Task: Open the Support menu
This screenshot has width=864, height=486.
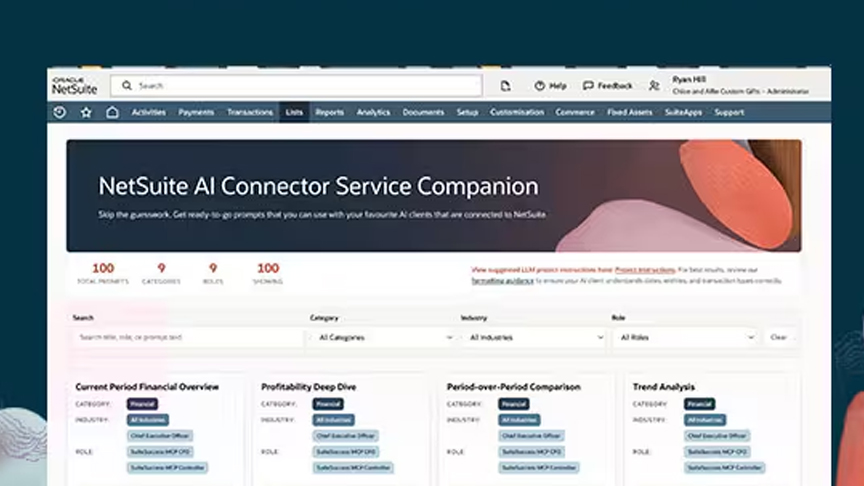Action: [x=729, y=112]
